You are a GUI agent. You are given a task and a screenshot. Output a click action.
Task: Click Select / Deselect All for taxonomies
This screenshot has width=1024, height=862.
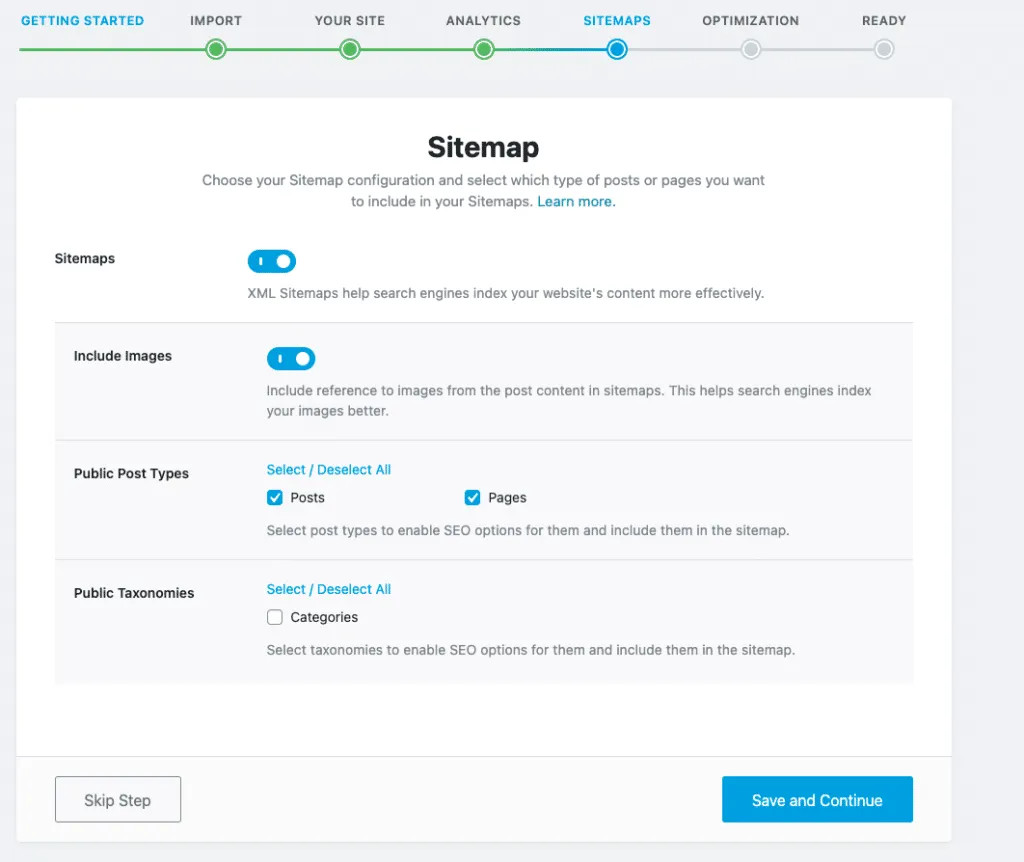click(328, 588)
